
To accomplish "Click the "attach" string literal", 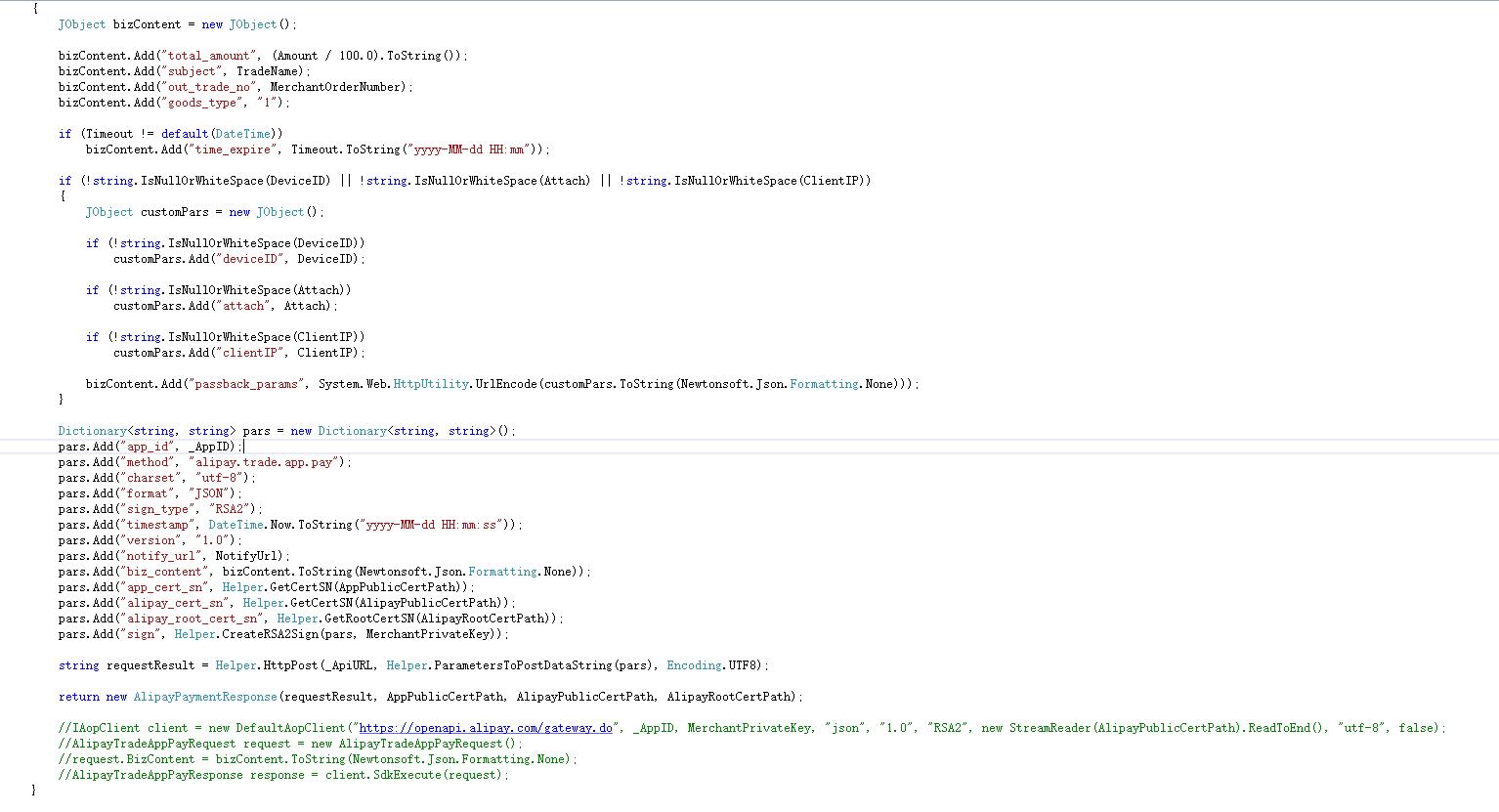I will click(x=243, y=306).
